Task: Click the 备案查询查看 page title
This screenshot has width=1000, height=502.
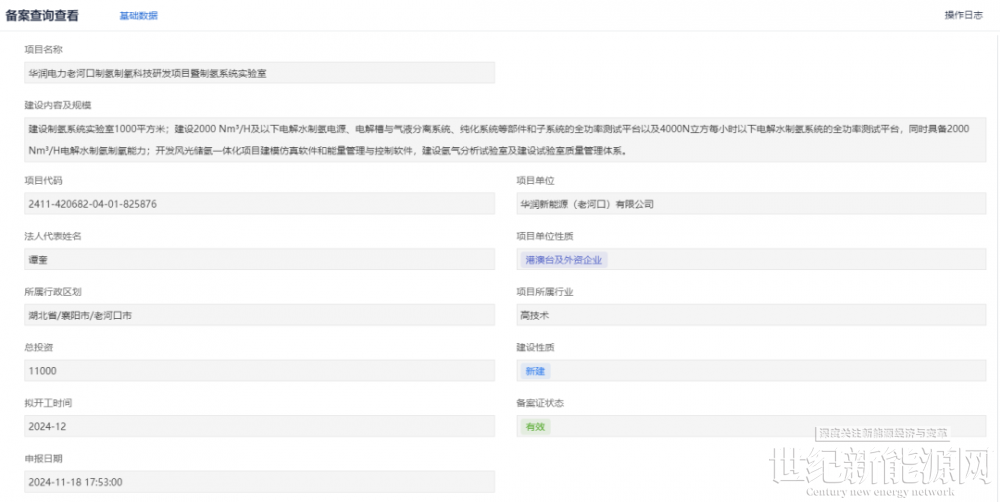Action: click(46, 15)
